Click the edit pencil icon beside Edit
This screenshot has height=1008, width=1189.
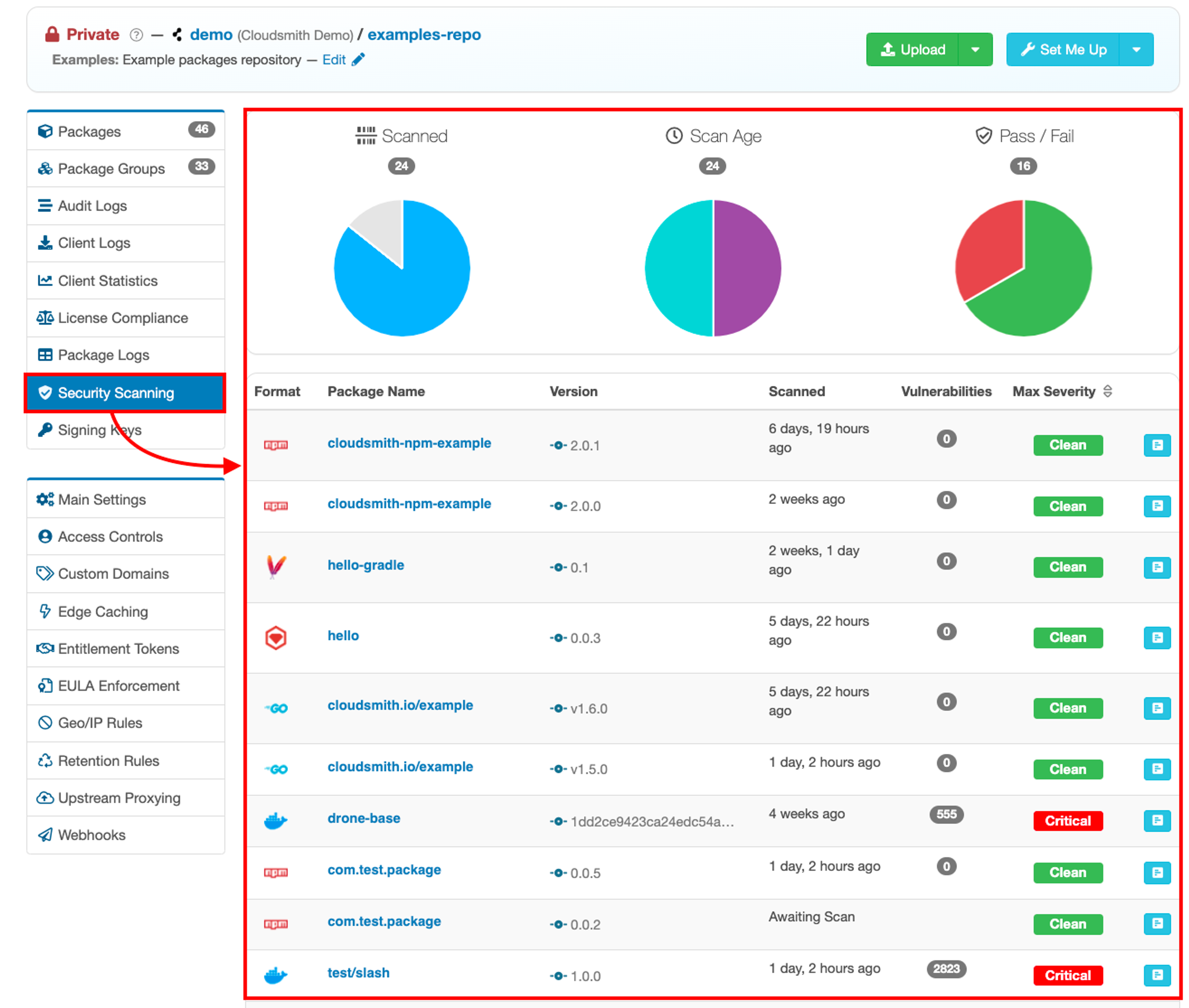pyautogui.click(x=359, y=59)
